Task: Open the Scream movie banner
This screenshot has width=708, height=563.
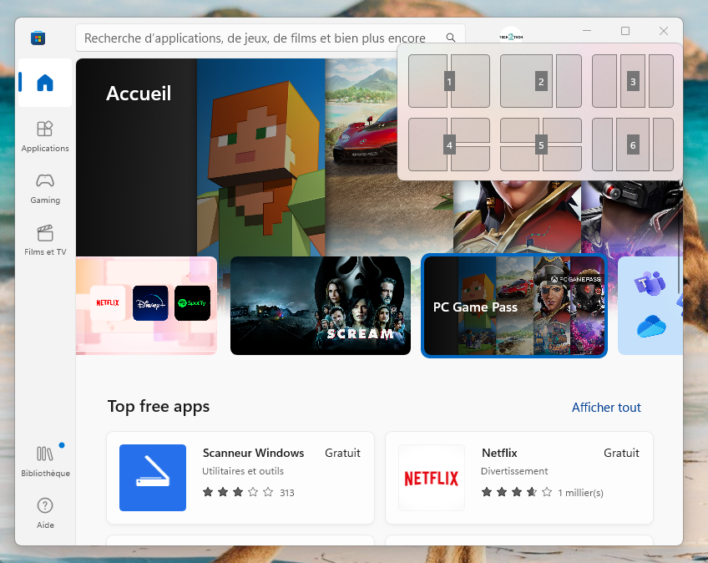Action: point(320,306)
